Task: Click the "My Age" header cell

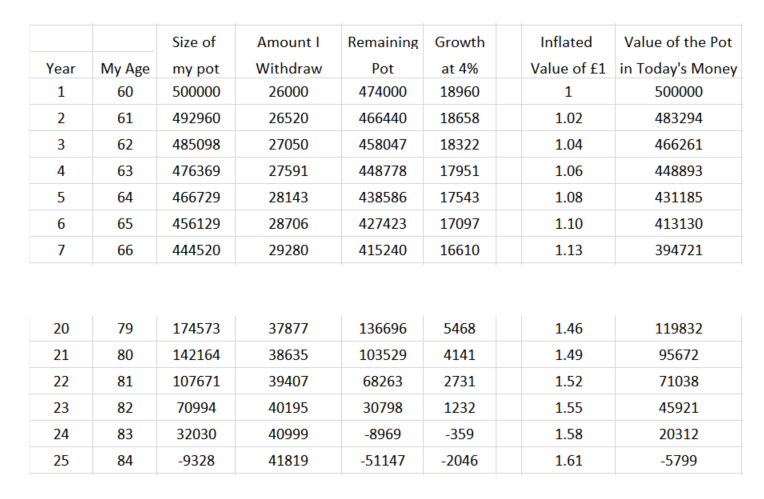Action: (x=125, y=69)
